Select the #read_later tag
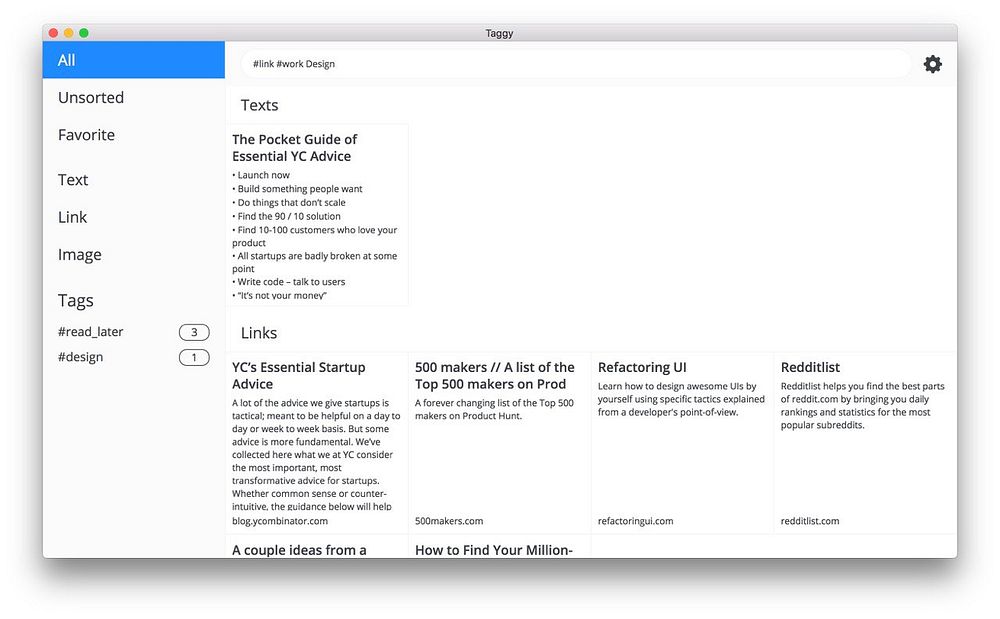The width and height of the screenshot is (1000, 619). tap(91, 331)
